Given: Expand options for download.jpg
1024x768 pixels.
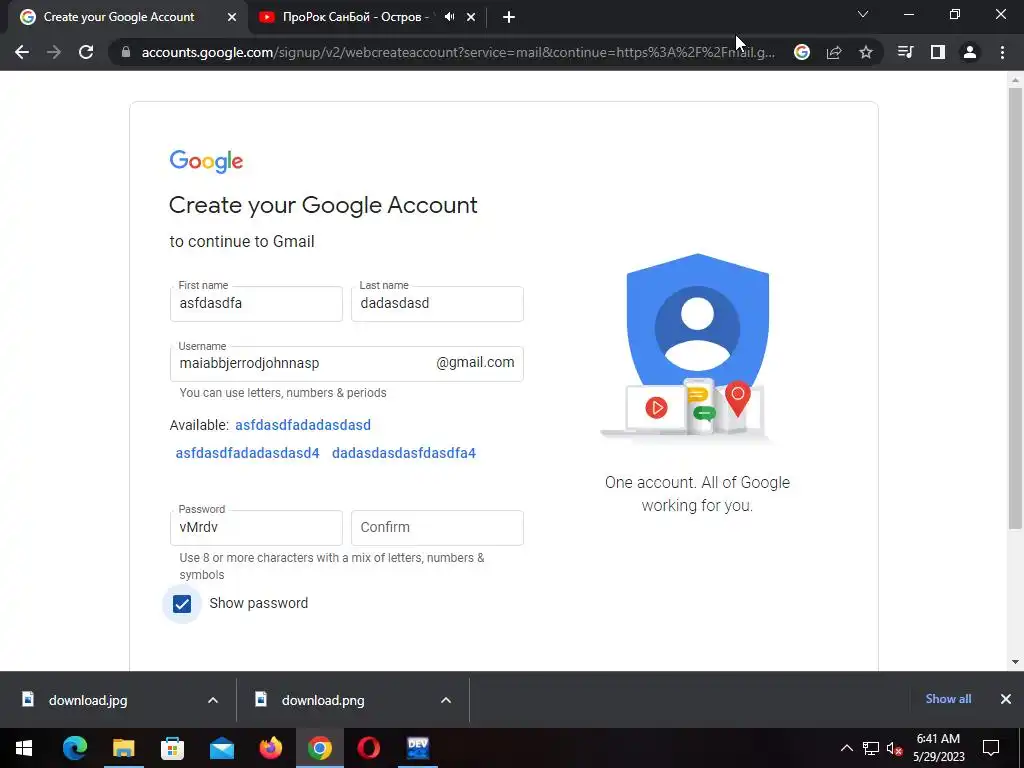Looking at the screenshot, I should click(x=213, y=700).
